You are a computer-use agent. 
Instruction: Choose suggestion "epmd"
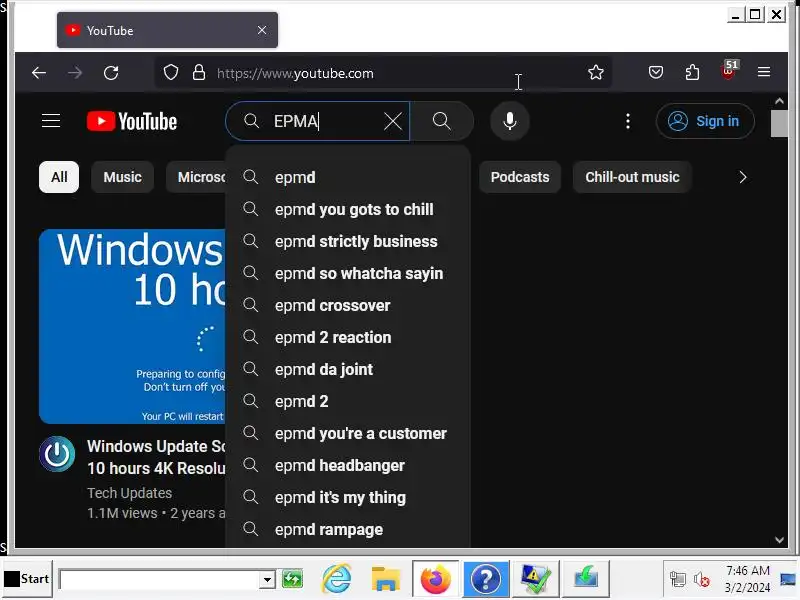click(x=347, y=177)
